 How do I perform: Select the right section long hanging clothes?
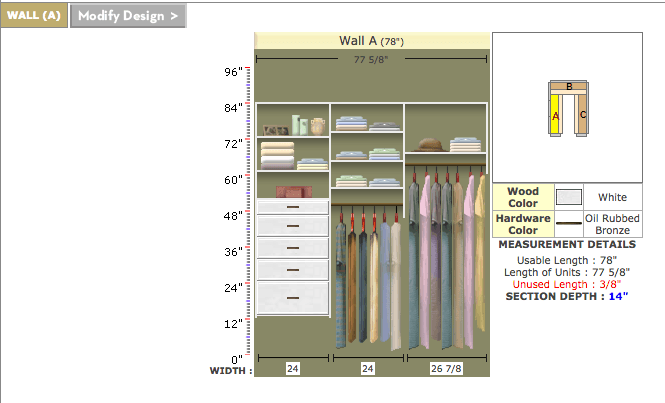point(446,259)
